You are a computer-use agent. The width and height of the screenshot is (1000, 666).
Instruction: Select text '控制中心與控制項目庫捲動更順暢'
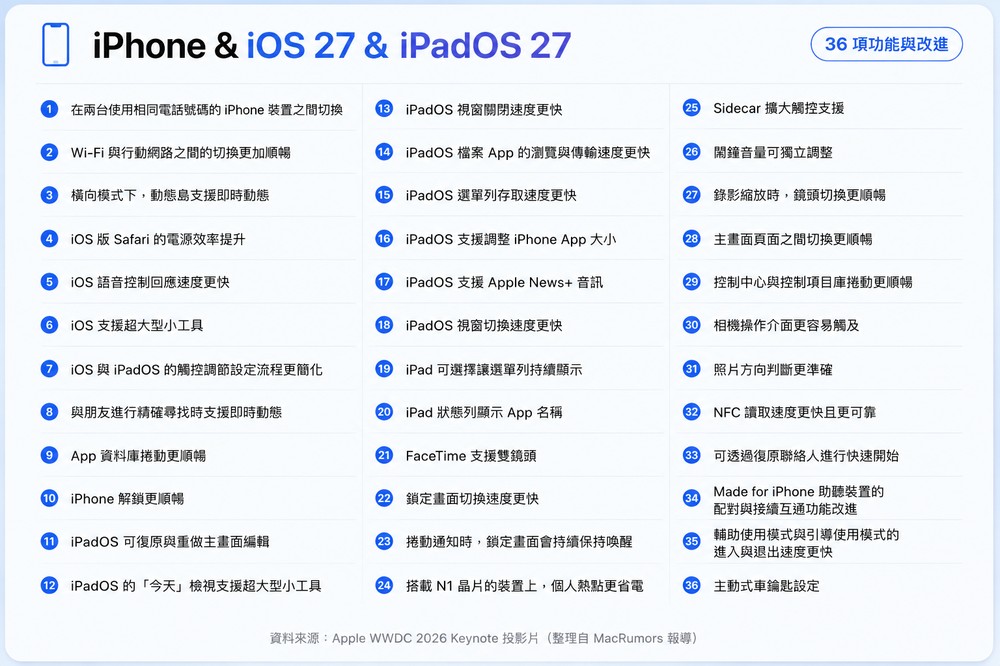click(x=813, y=282)
